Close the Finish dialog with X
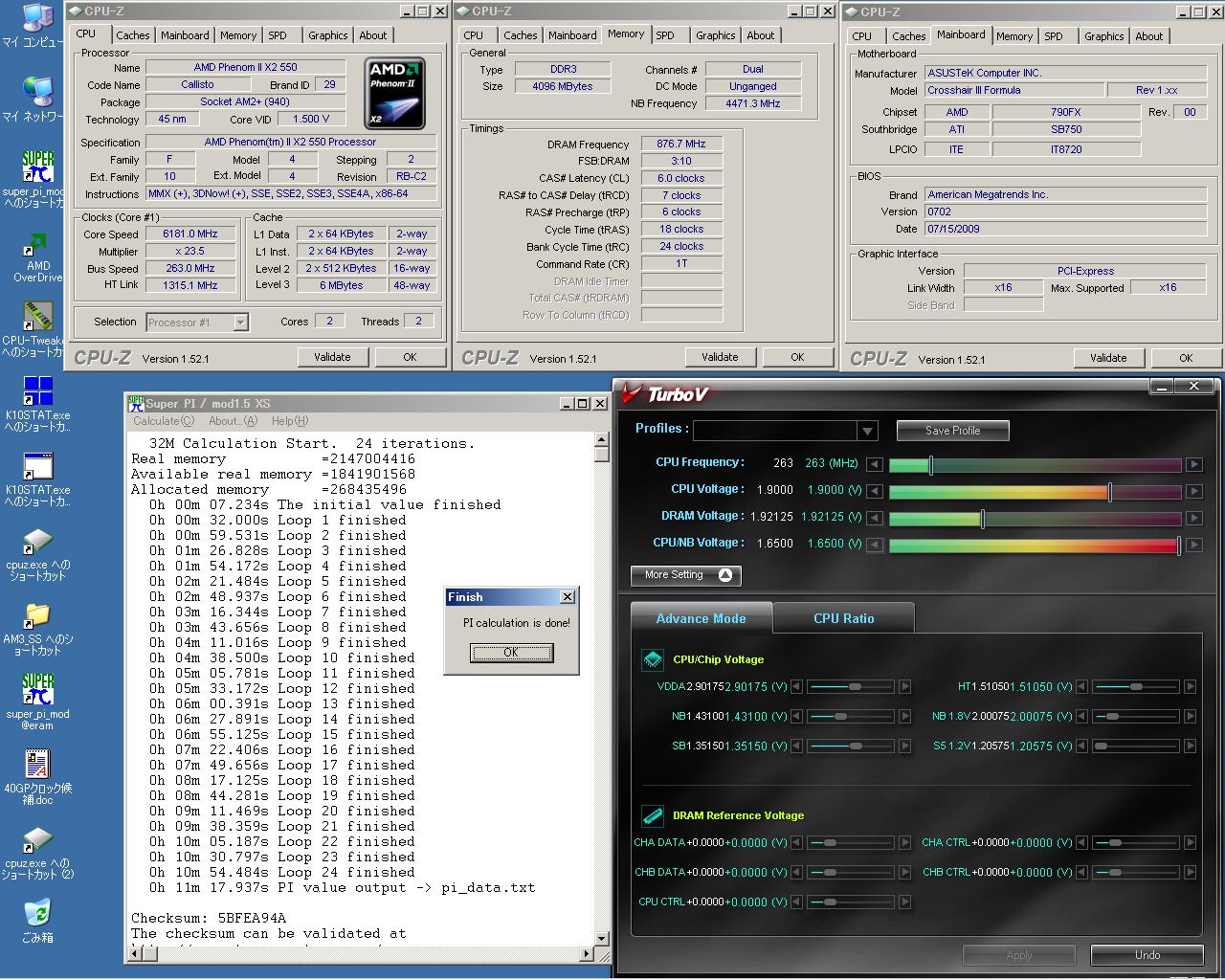The height and width of the screenshot is (980, 1225). tap(567, 597)
